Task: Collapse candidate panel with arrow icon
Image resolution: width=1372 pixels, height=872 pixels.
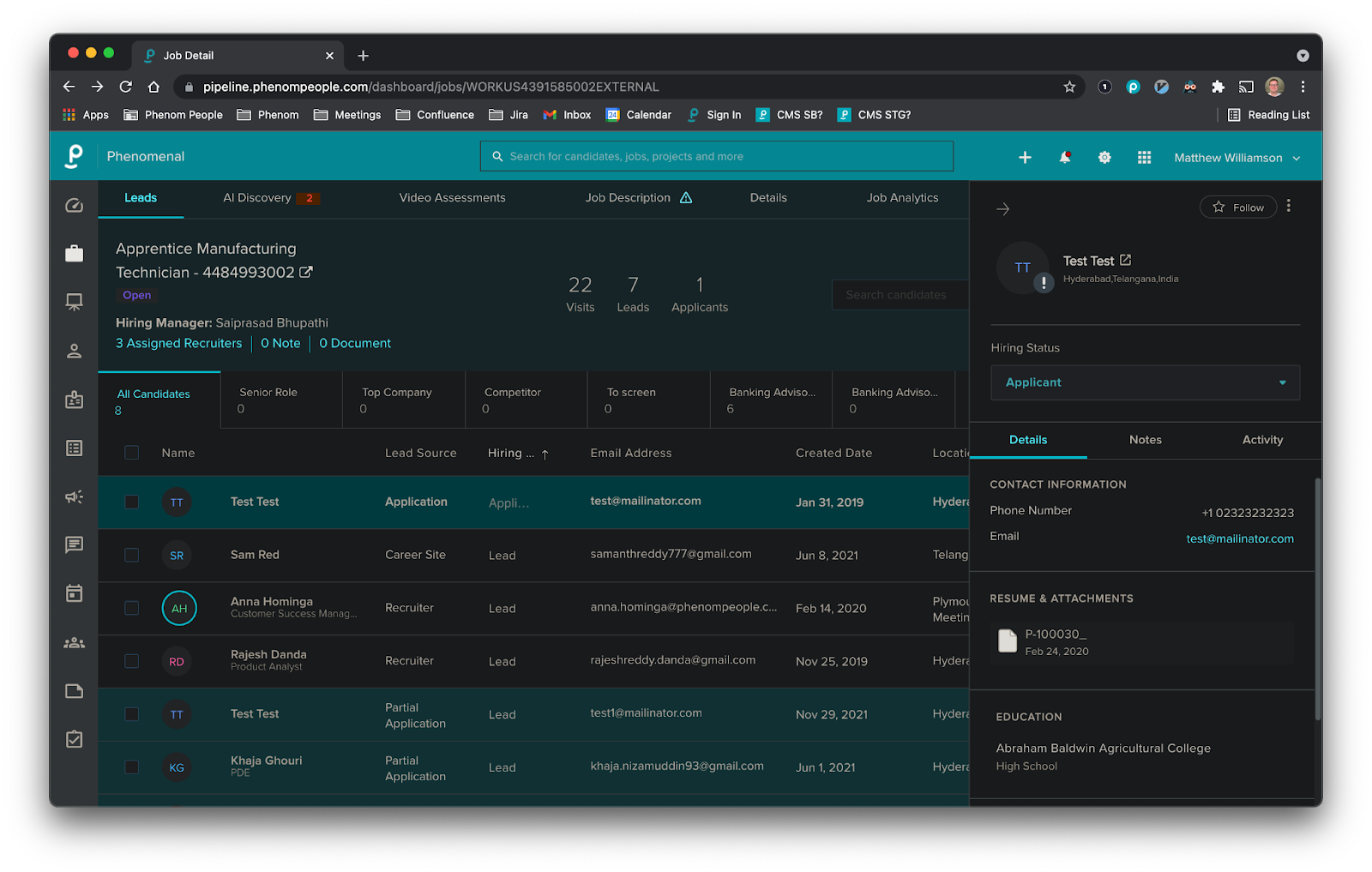Action: (x=1003, y=208)
